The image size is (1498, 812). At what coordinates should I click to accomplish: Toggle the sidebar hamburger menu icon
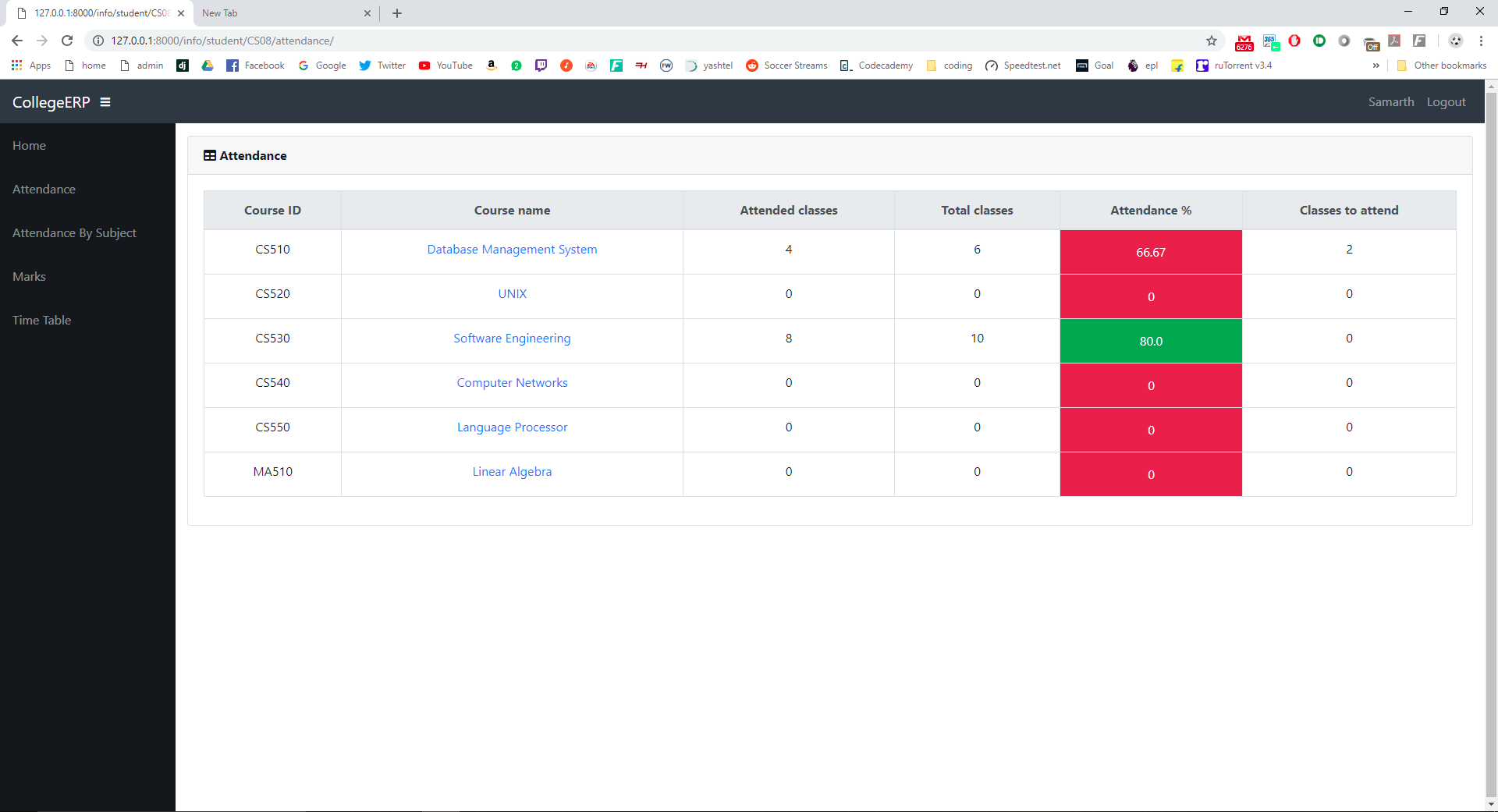click(105, 102)
